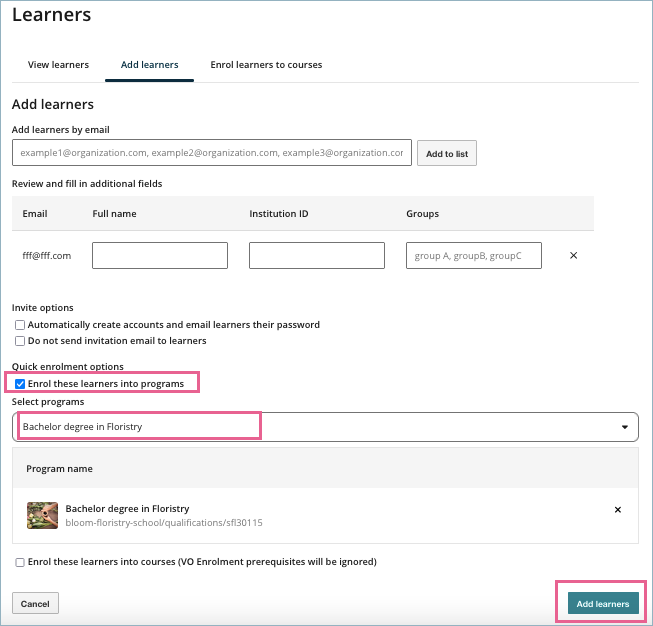
Task: Click the Institution ID input box
Action: [317, 256]
